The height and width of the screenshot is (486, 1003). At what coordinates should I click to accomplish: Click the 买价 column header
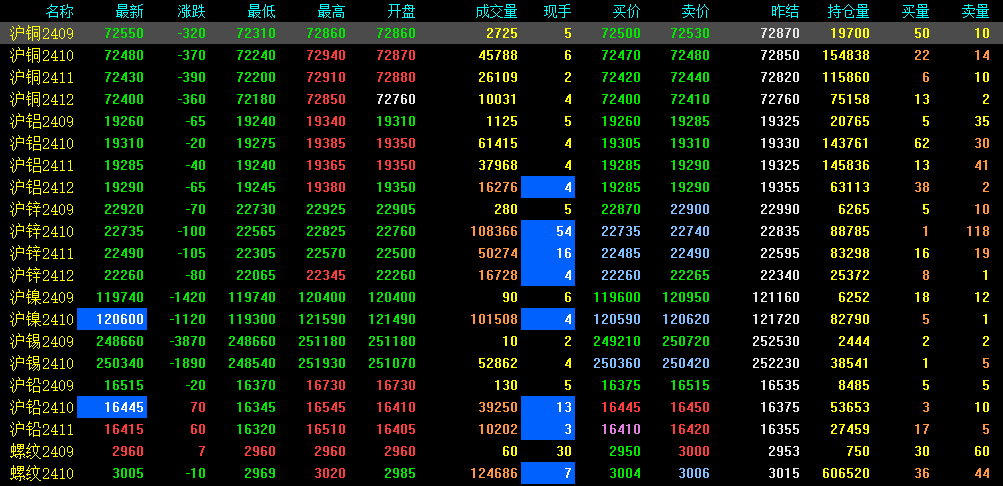click(627, 11)
